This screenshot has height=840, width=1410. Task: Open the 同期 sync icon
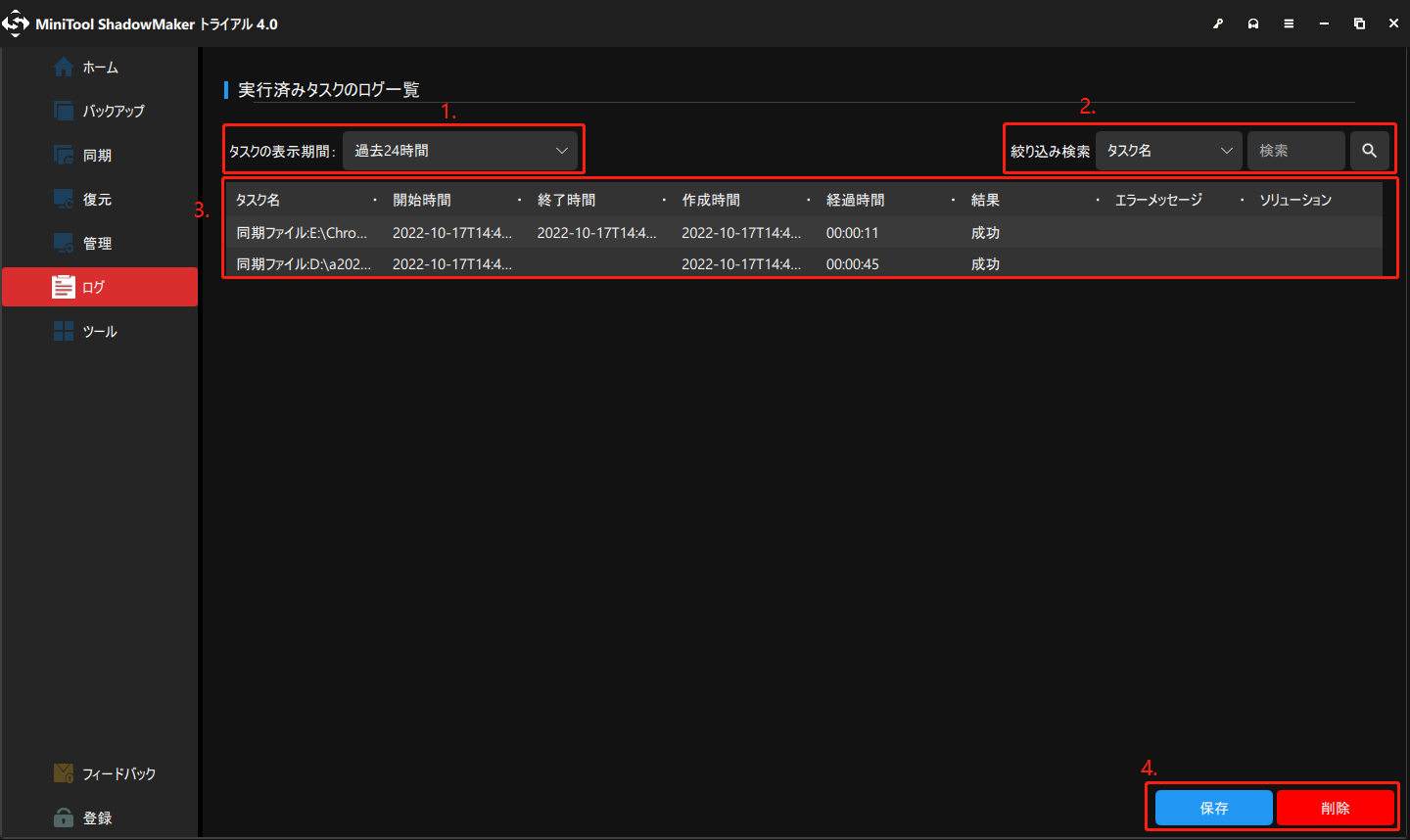click(64, 155)
